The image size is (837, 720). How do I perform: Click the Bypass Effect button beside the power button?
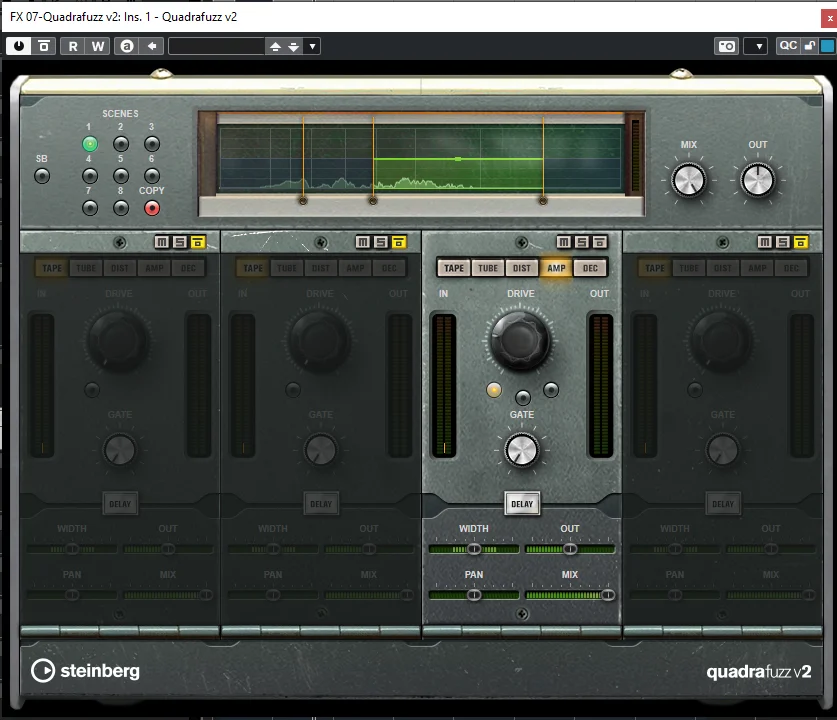point(44,46)
